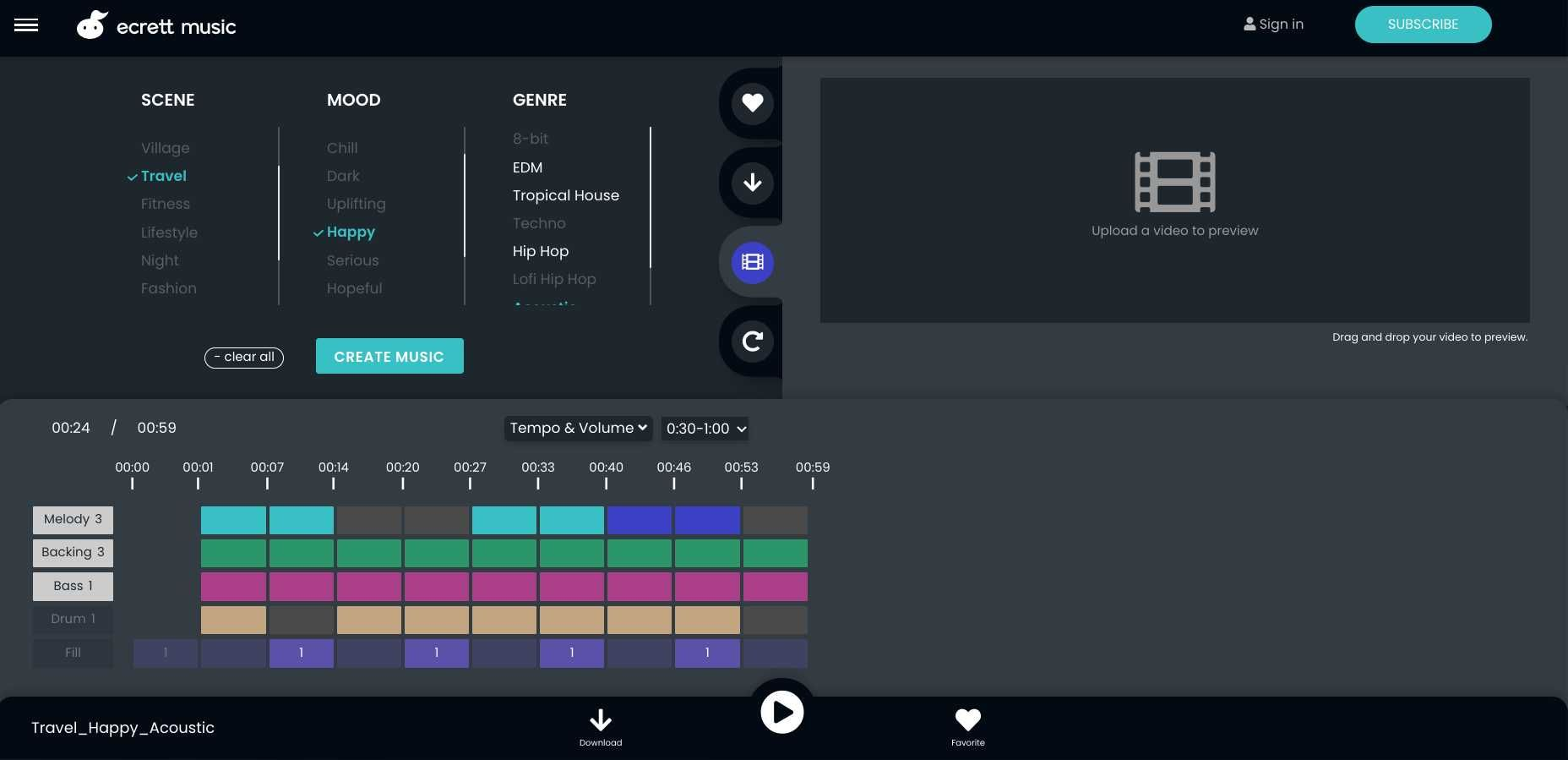Image resolution: width=1568 pixels, height=760 pixels.
Task: Select the Fashion scene
Action: pos(169,288)
